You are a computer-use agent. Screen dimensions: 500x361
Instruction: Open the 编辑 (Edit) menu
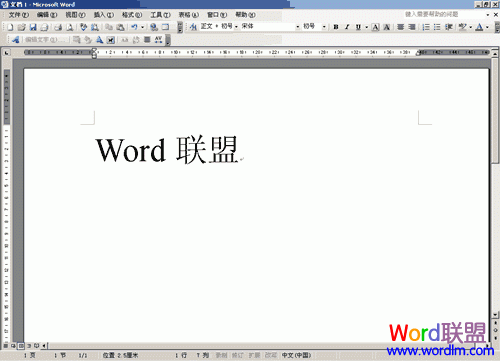coord(47,15)
